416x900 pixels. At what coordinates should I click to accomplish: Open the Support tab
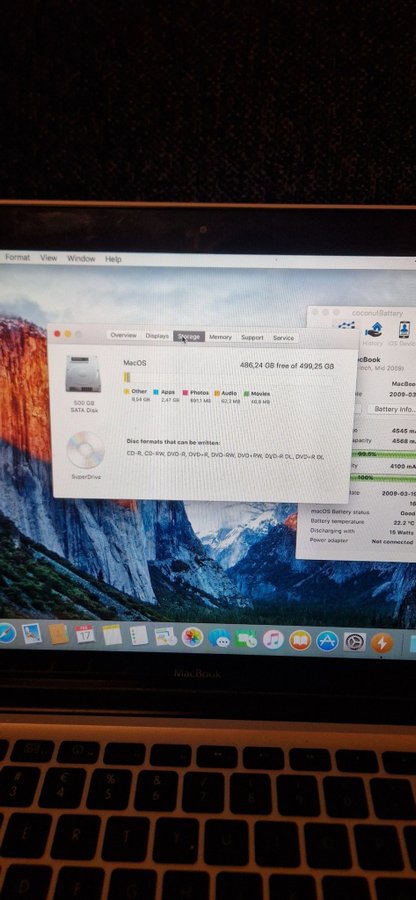click(252, 338)
